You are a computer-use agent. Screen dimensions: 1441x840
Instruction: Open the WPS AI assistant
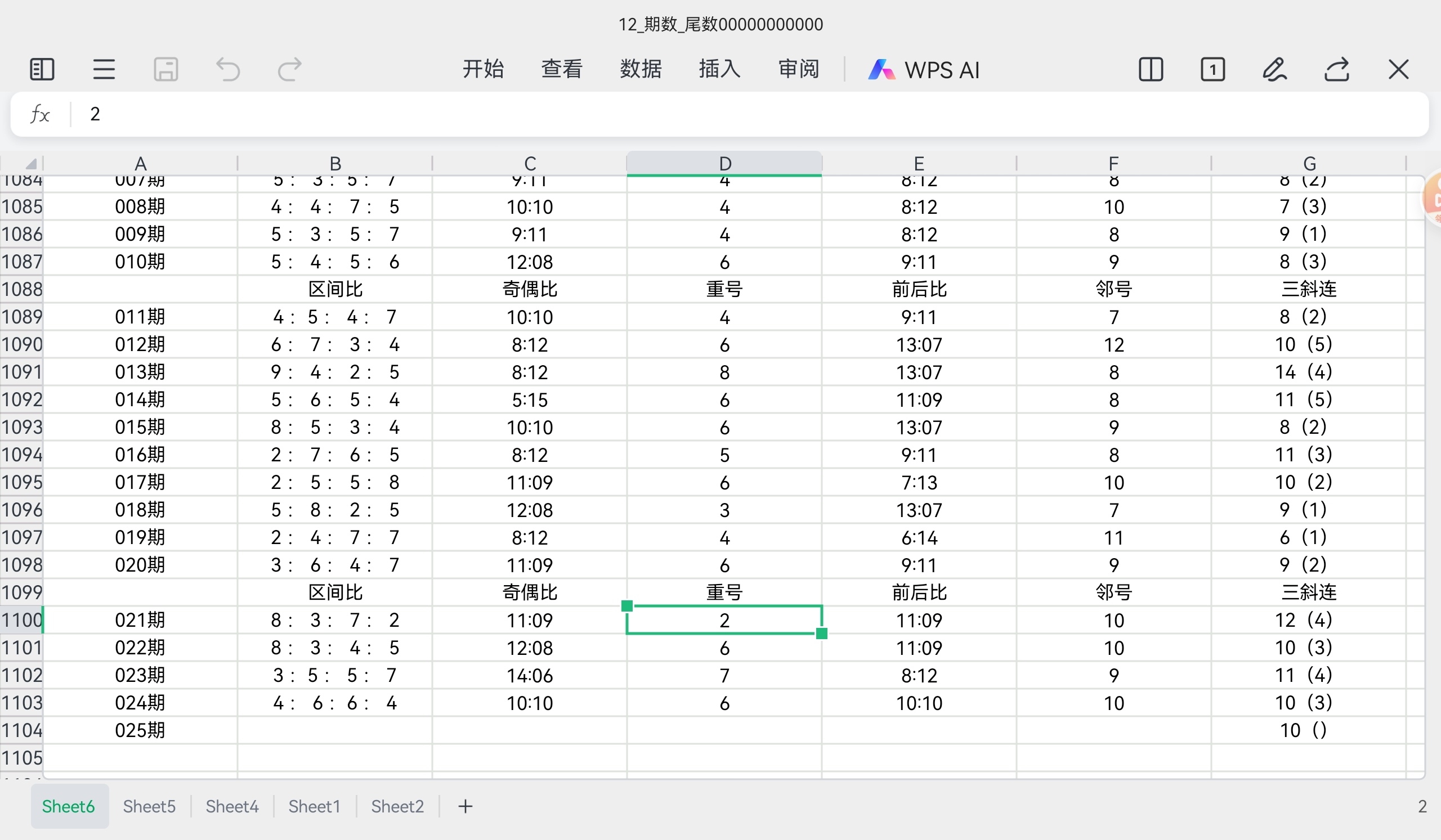pos(924,70)
